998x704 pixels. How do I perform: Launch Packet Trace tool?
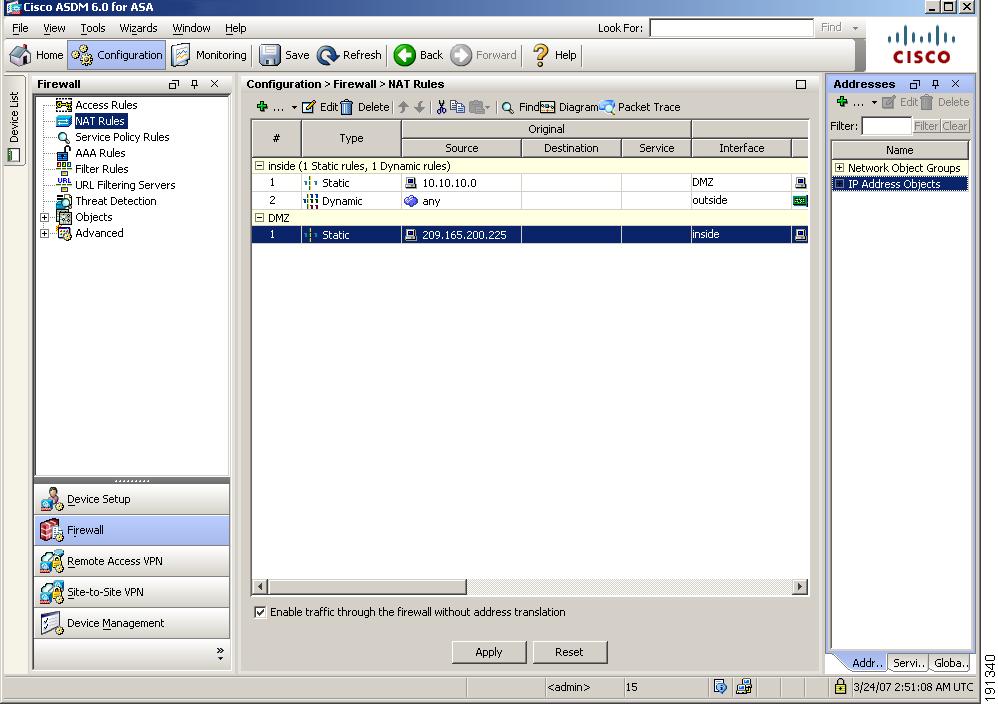tap(640, 107)
